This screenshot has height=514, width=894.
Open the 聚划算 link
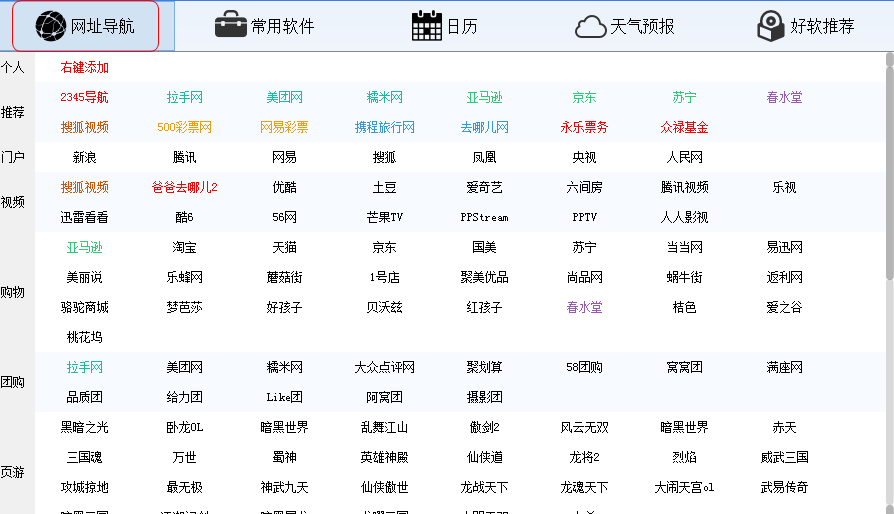484,368
